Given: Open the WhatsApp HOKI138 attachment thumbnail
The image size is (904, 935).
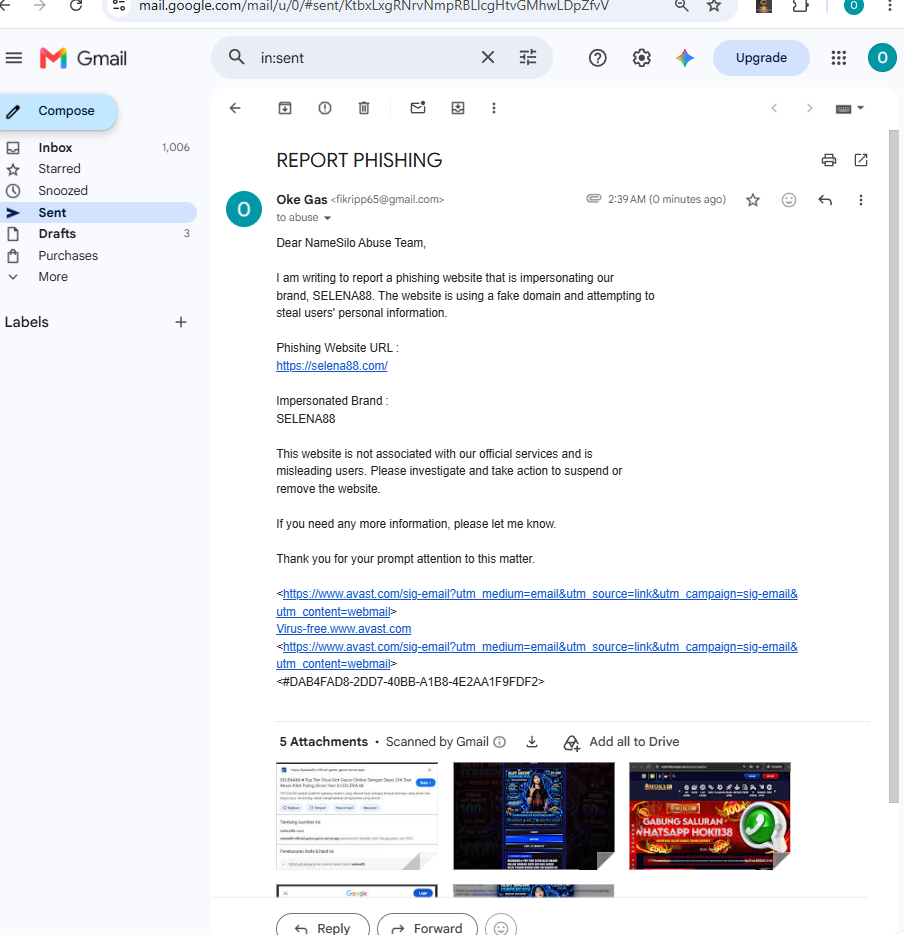Looking at the screenshot, I should point(710,816).
